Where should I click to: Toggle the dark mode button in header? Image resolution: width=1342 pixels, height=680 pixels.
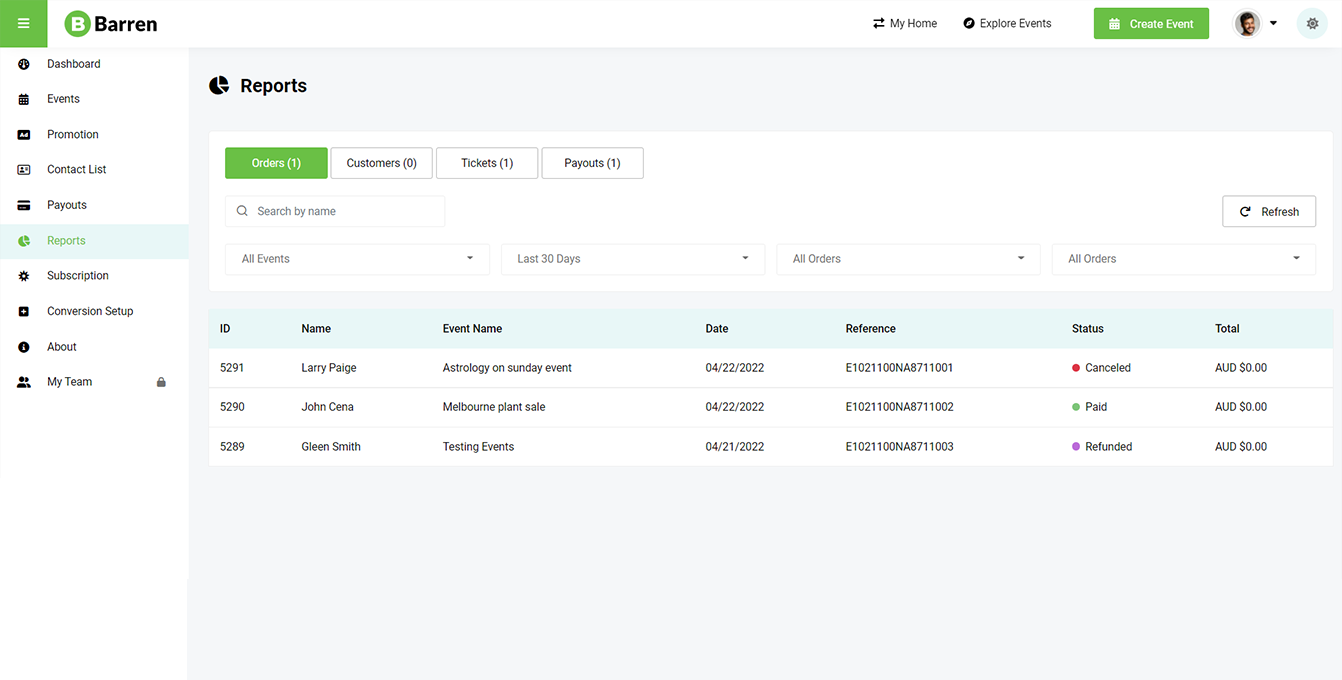pos(1312,24)
